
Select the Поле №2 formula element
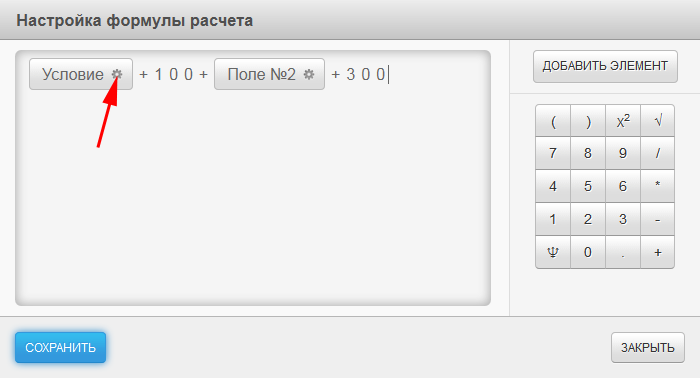(x=262, y=74)
